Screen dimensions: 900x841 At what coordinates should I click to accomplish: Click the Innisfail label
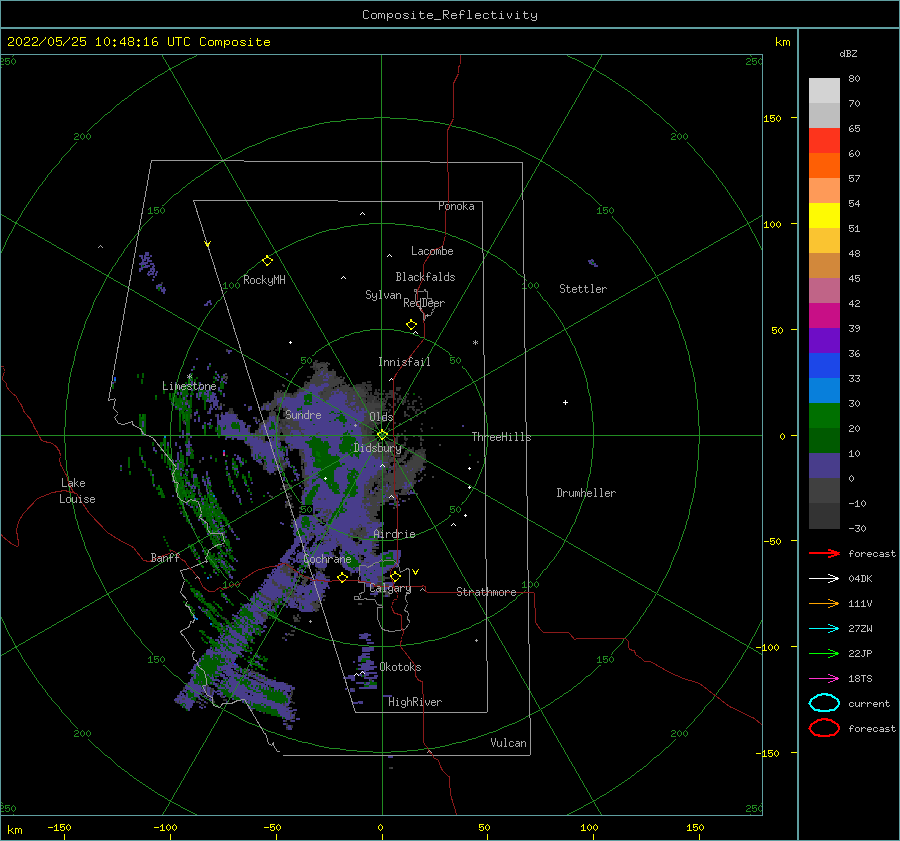[x=404, y=362]
